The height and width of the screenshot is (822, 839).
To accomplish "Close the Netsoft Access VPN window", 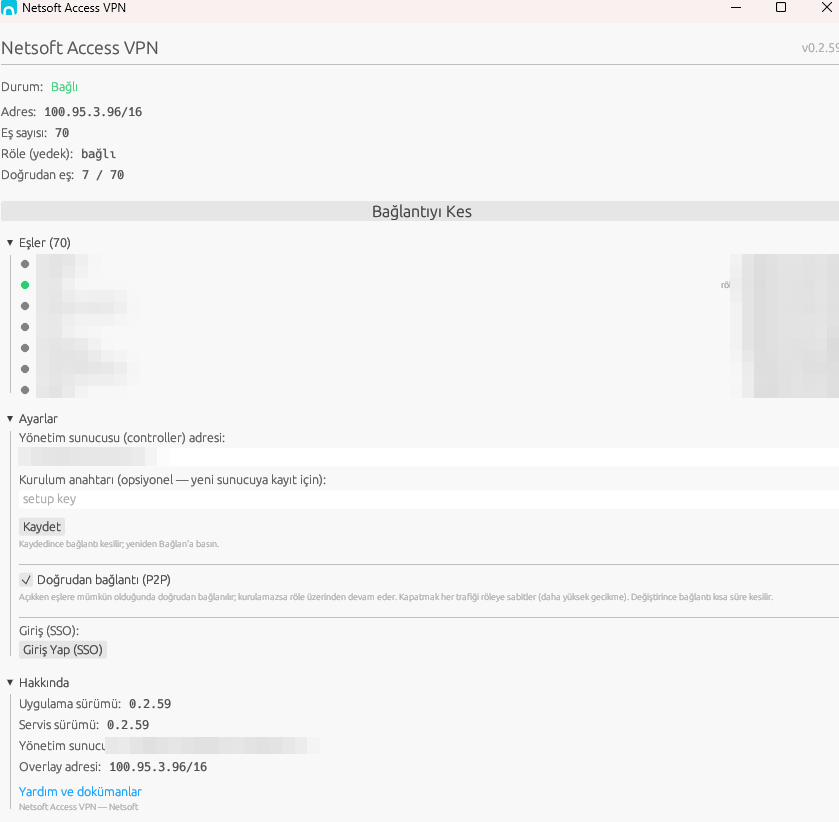I will 826,7.
